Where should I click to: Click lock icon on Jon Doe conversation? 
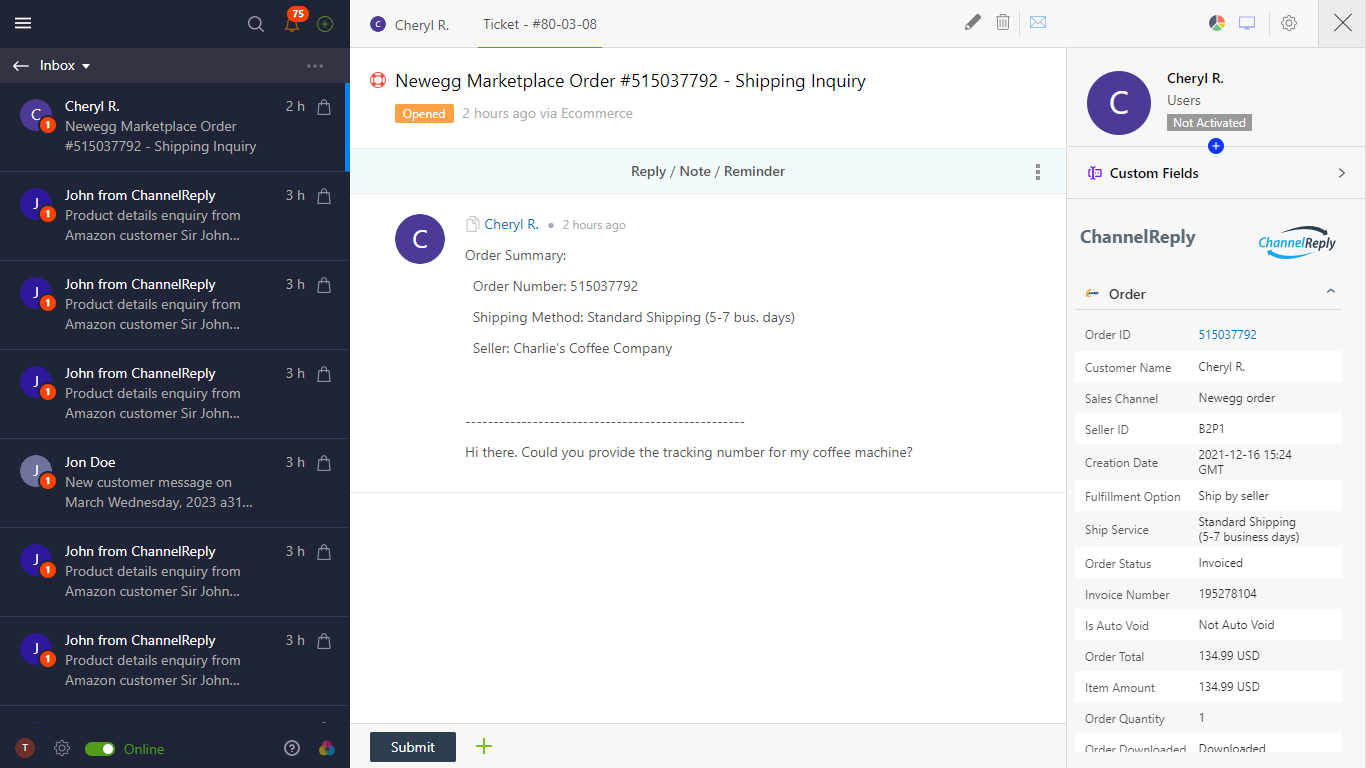[324, 463]
